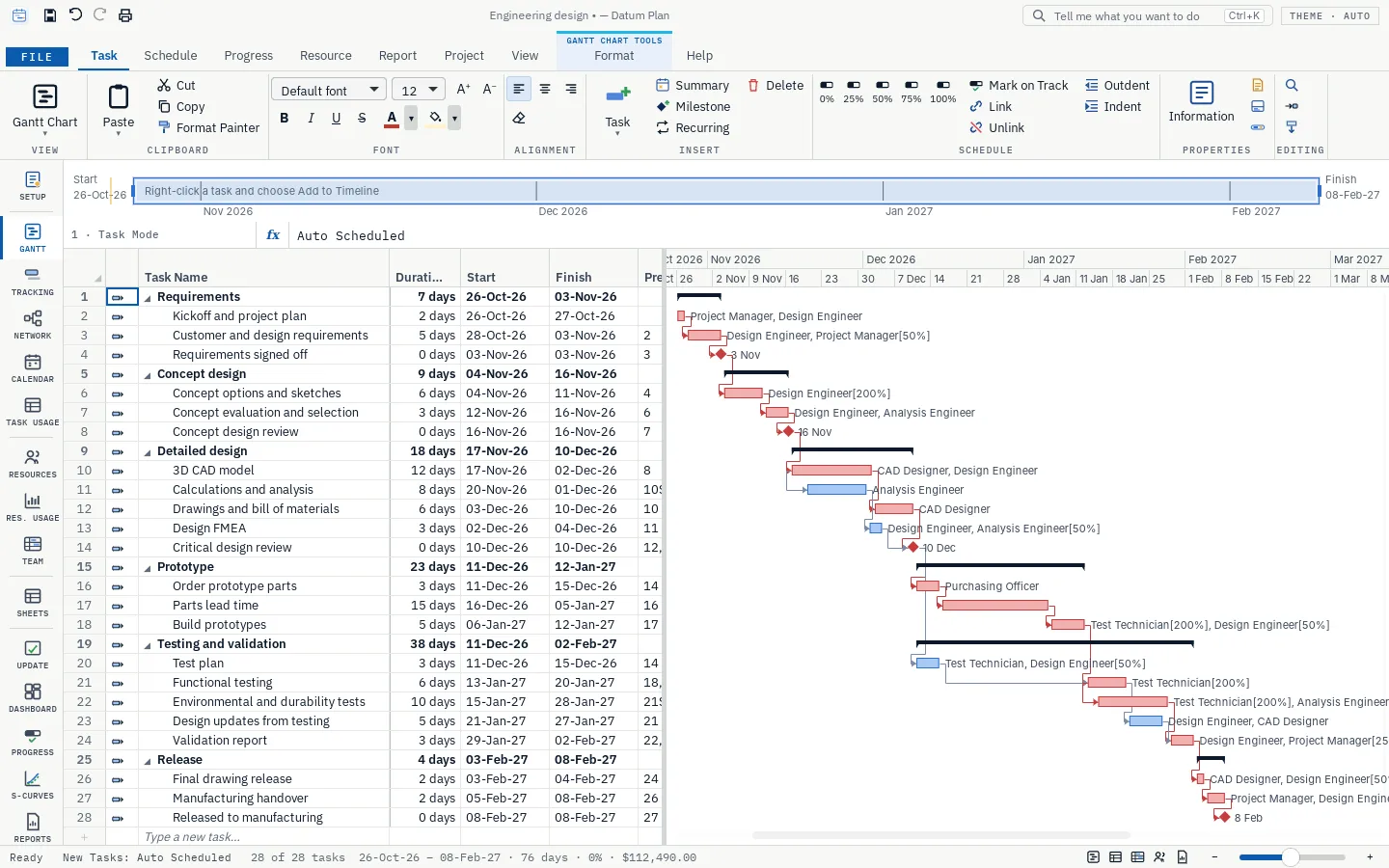1389x868 pixels.
Task: Toggle Bold formatting
Action: tap(285, 119)
